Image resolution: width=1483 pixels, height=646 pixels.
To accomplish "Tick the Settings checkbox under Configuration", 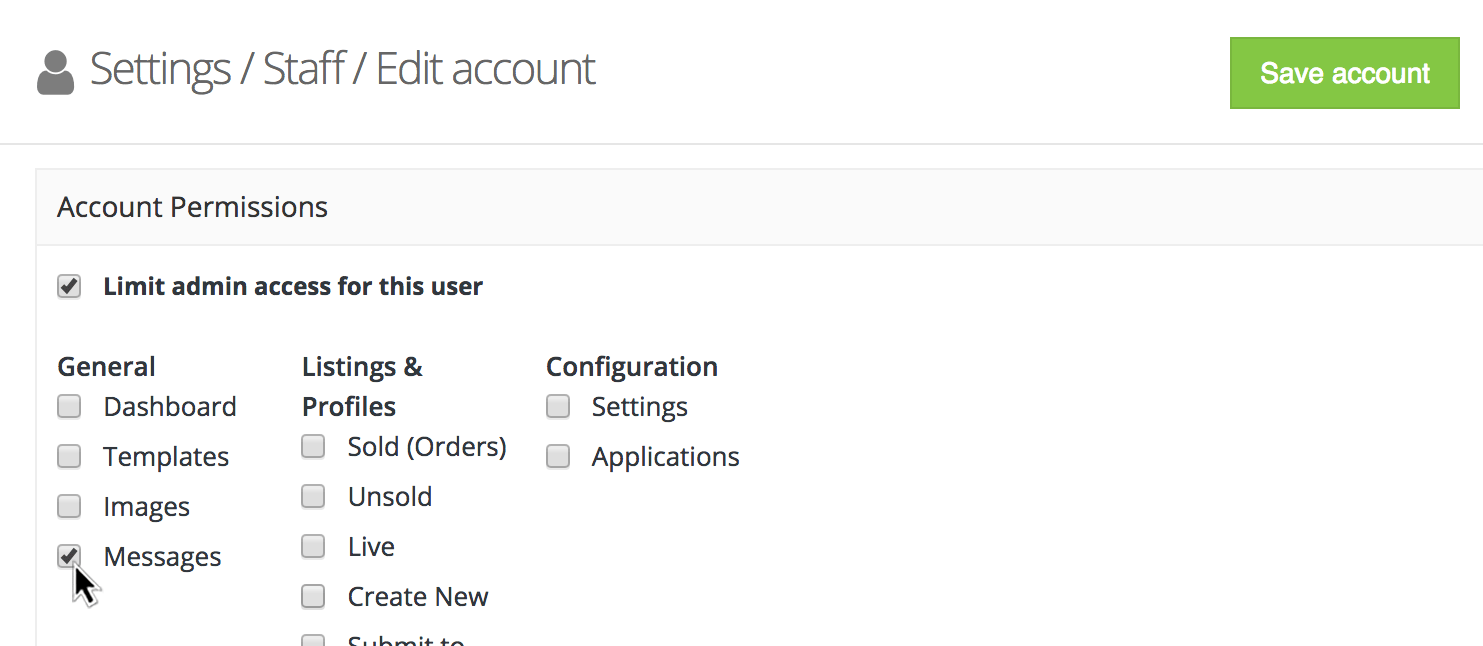I will click(558, 407).
